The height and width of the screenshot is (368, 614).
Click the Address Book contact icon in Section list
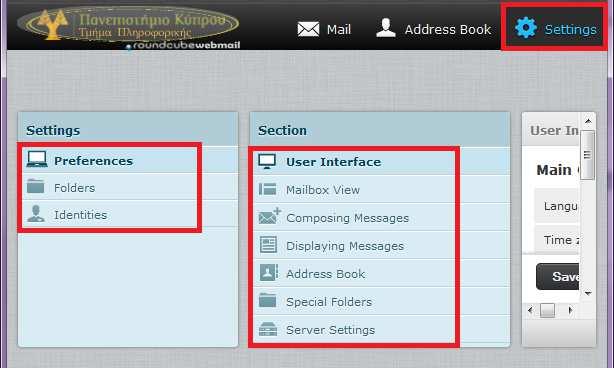click(x=269, y=272)
